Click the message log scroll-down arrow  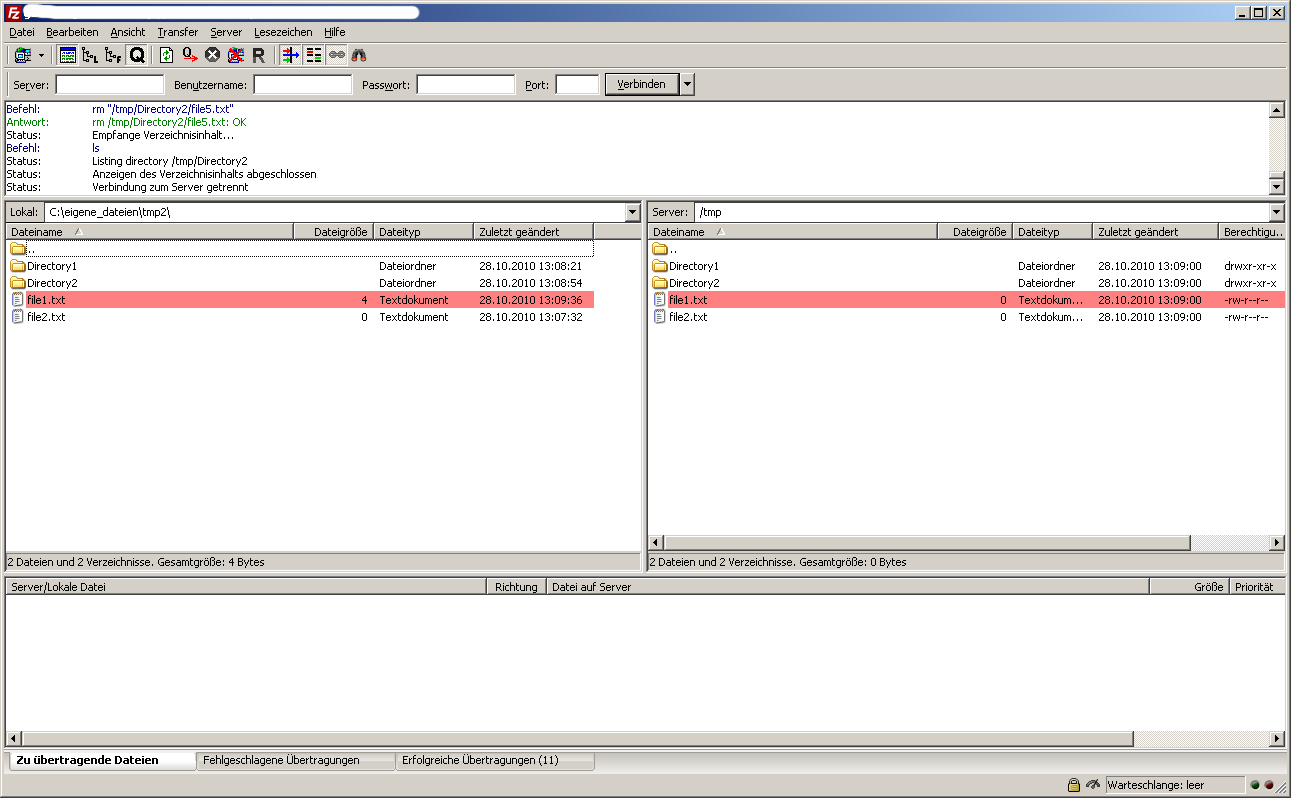tap(1276, 186)
